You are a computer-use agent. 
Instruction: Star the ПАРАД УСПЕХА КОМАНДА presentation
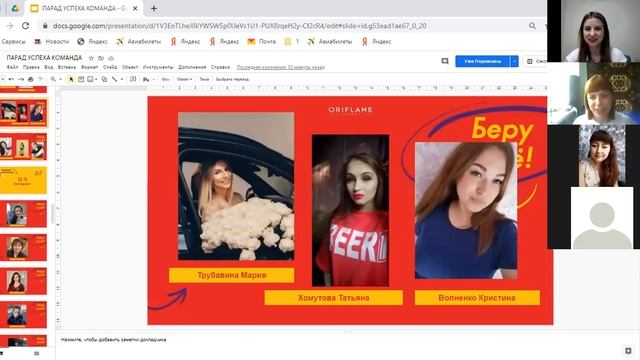pyautogui.click(x=91, y=58)
